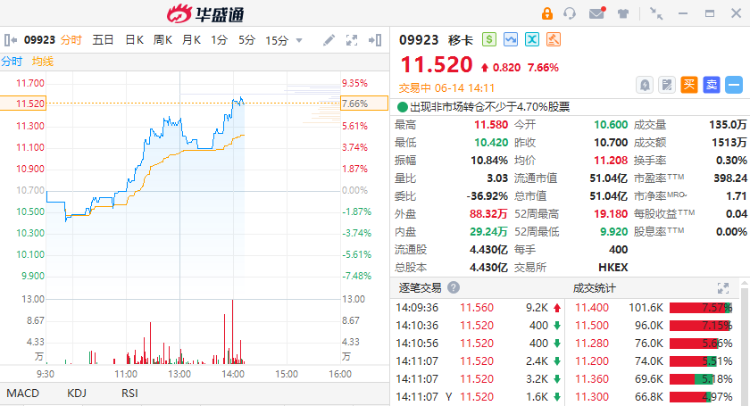Switch to 日K chart

click(x=134, y=40)
